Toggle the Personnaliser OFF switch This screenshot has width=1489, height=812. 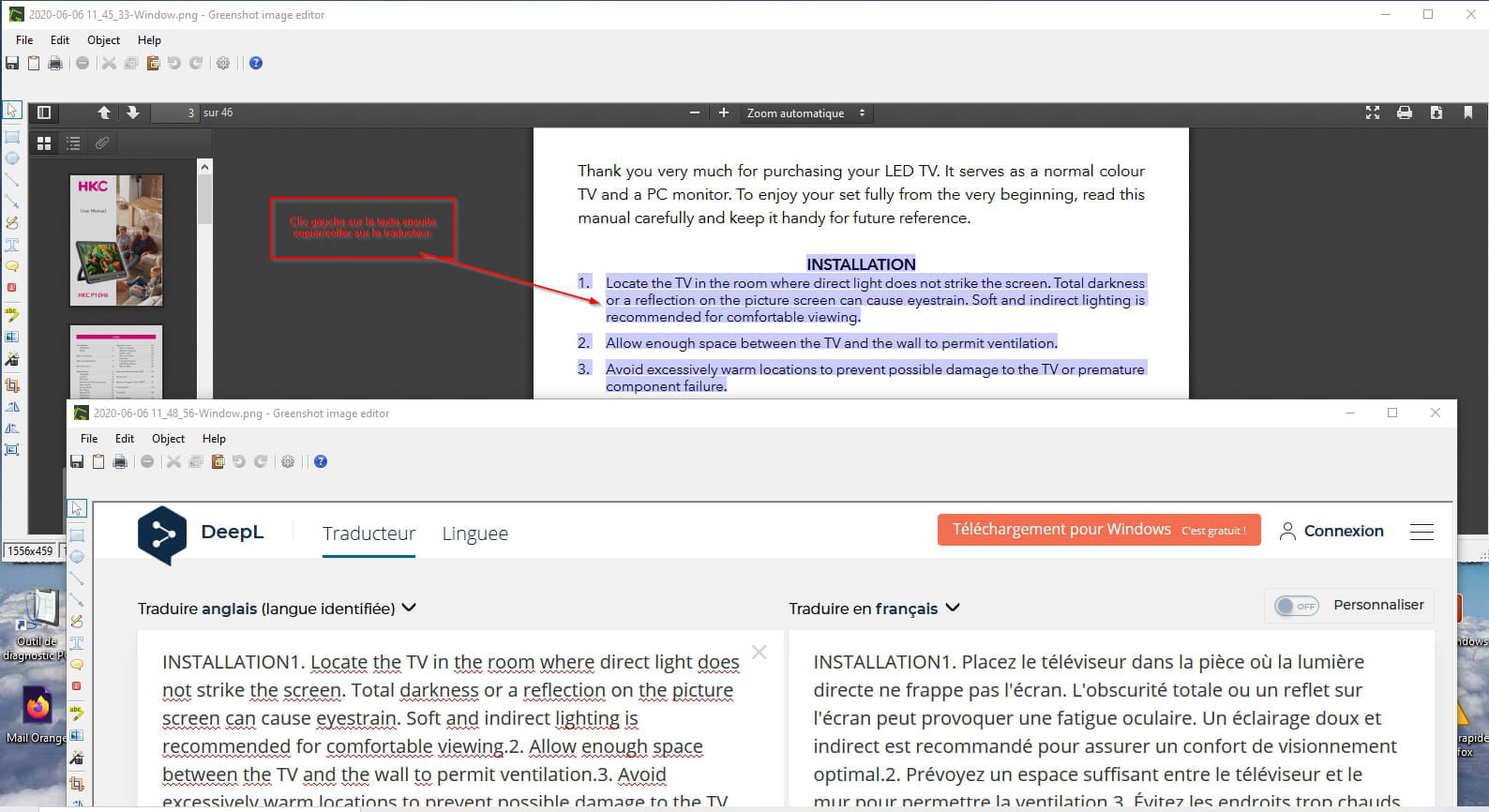click(x=1296, y=606)
